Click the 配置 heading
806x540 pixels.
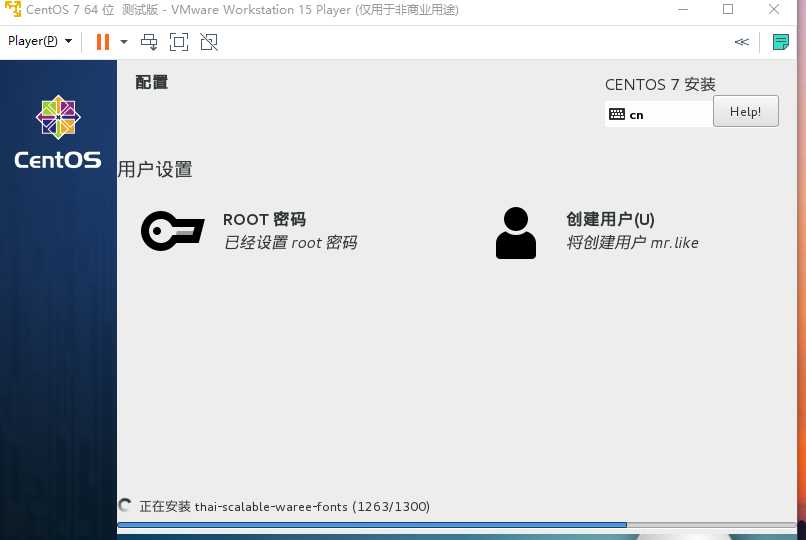(152, 82)
